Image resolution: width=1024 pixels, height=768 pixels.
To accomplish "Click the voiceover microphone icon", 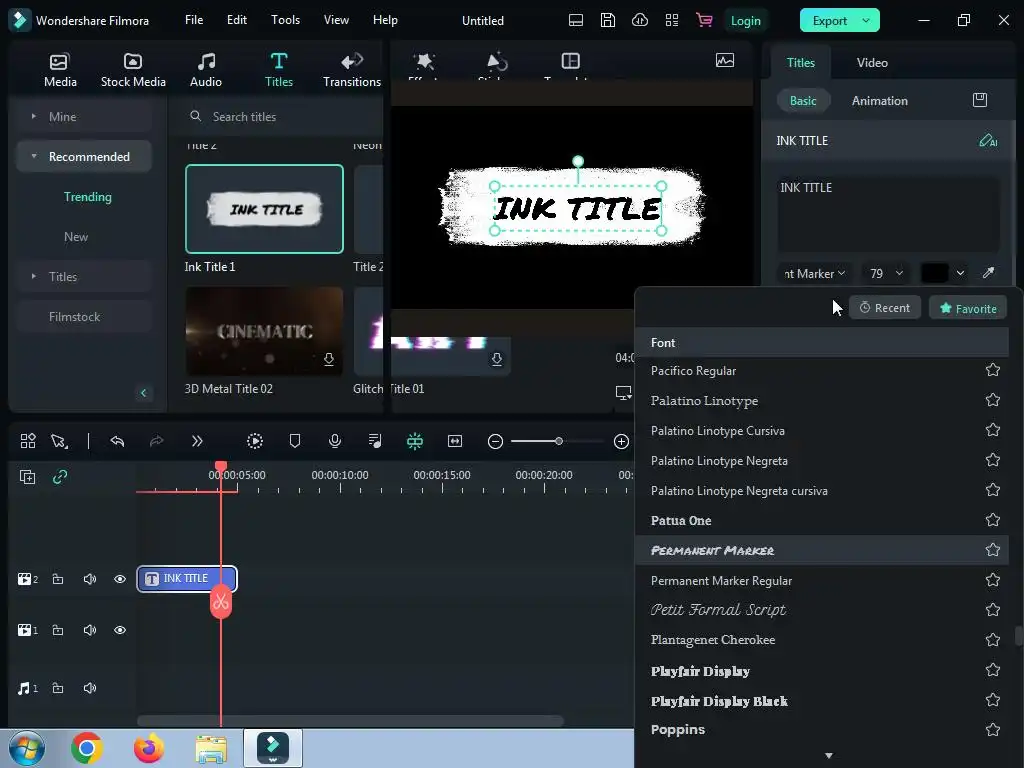I will pyautogui.click(x=334, y=441).
